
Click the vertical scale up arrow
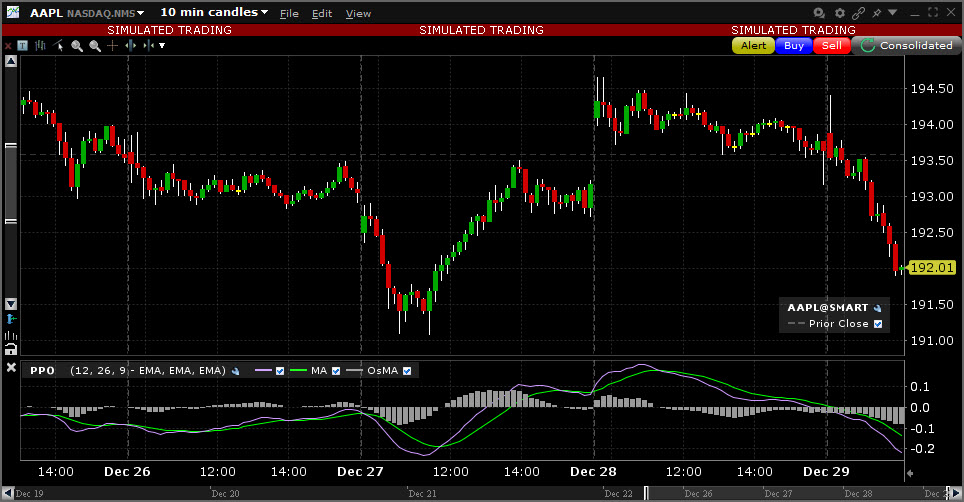coord(10,61)
